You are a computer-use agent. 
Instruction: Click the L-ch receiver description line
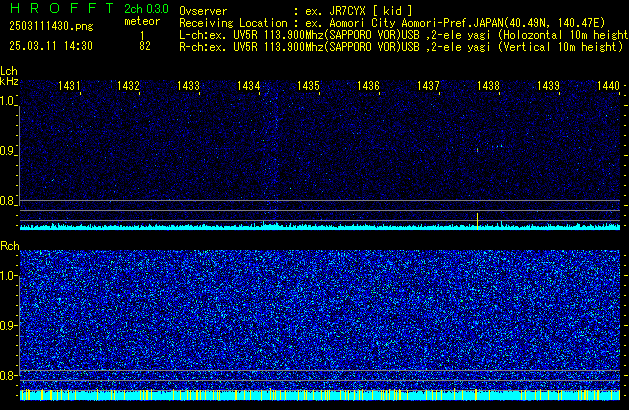pyautogui.click(x=404, y=35)
